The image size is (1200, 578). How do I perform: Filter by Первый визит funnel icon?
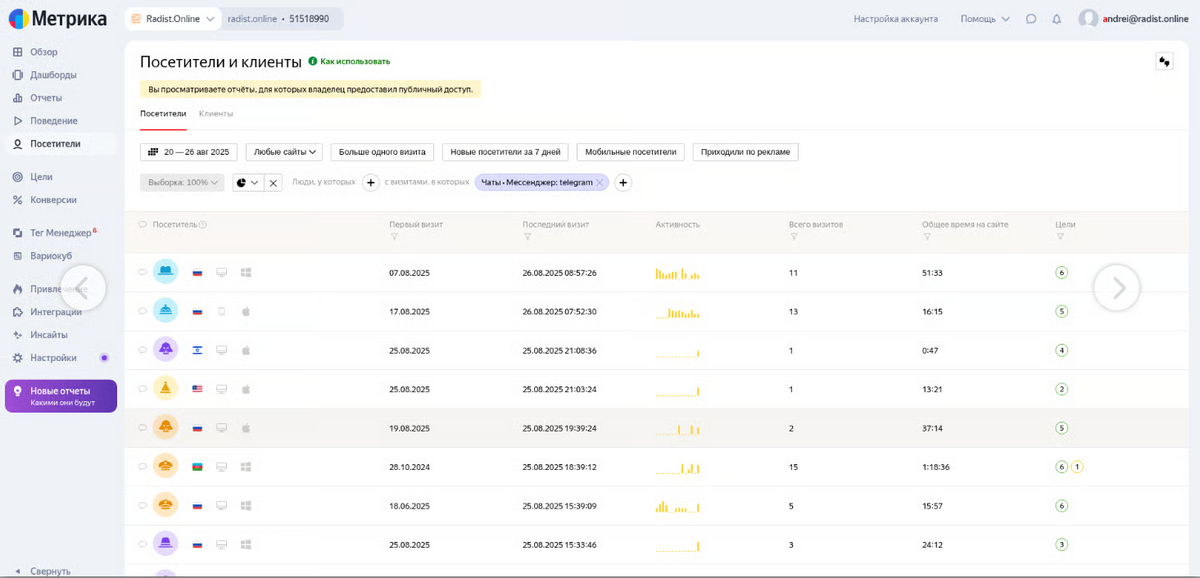394,237
